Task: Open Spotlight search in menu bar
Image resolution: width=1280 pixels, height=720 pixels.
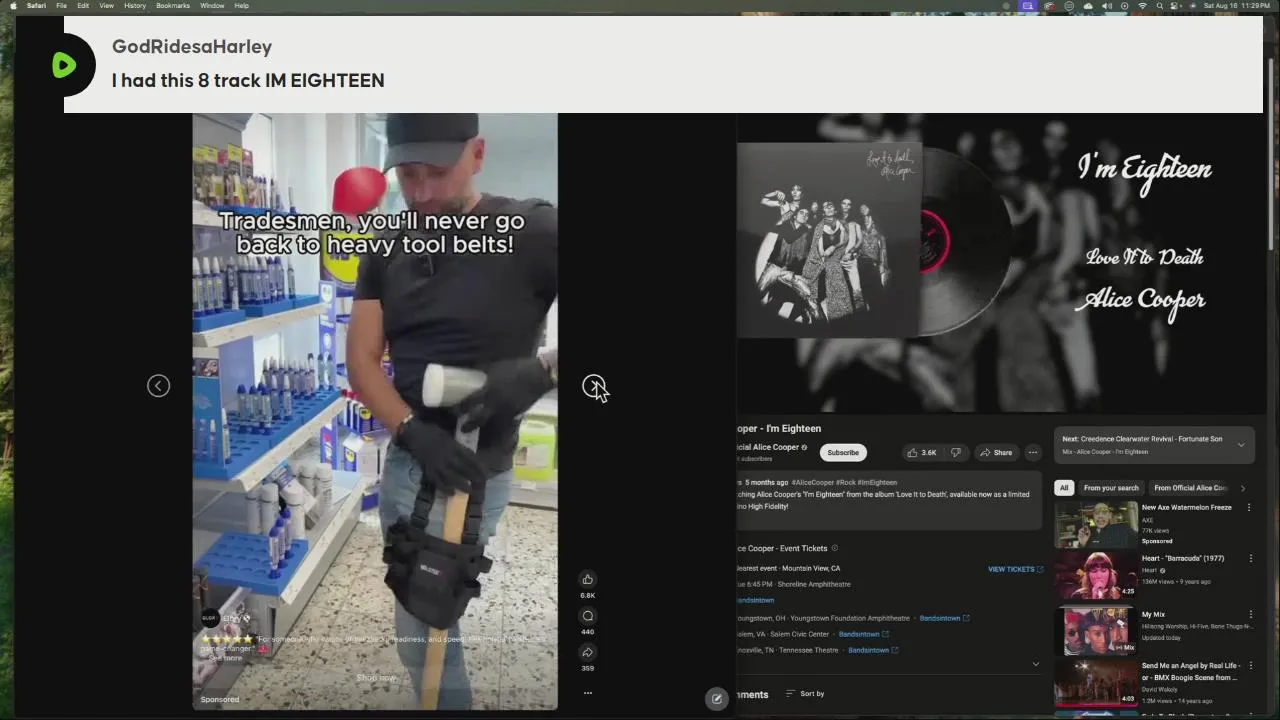Action: 1160,6
